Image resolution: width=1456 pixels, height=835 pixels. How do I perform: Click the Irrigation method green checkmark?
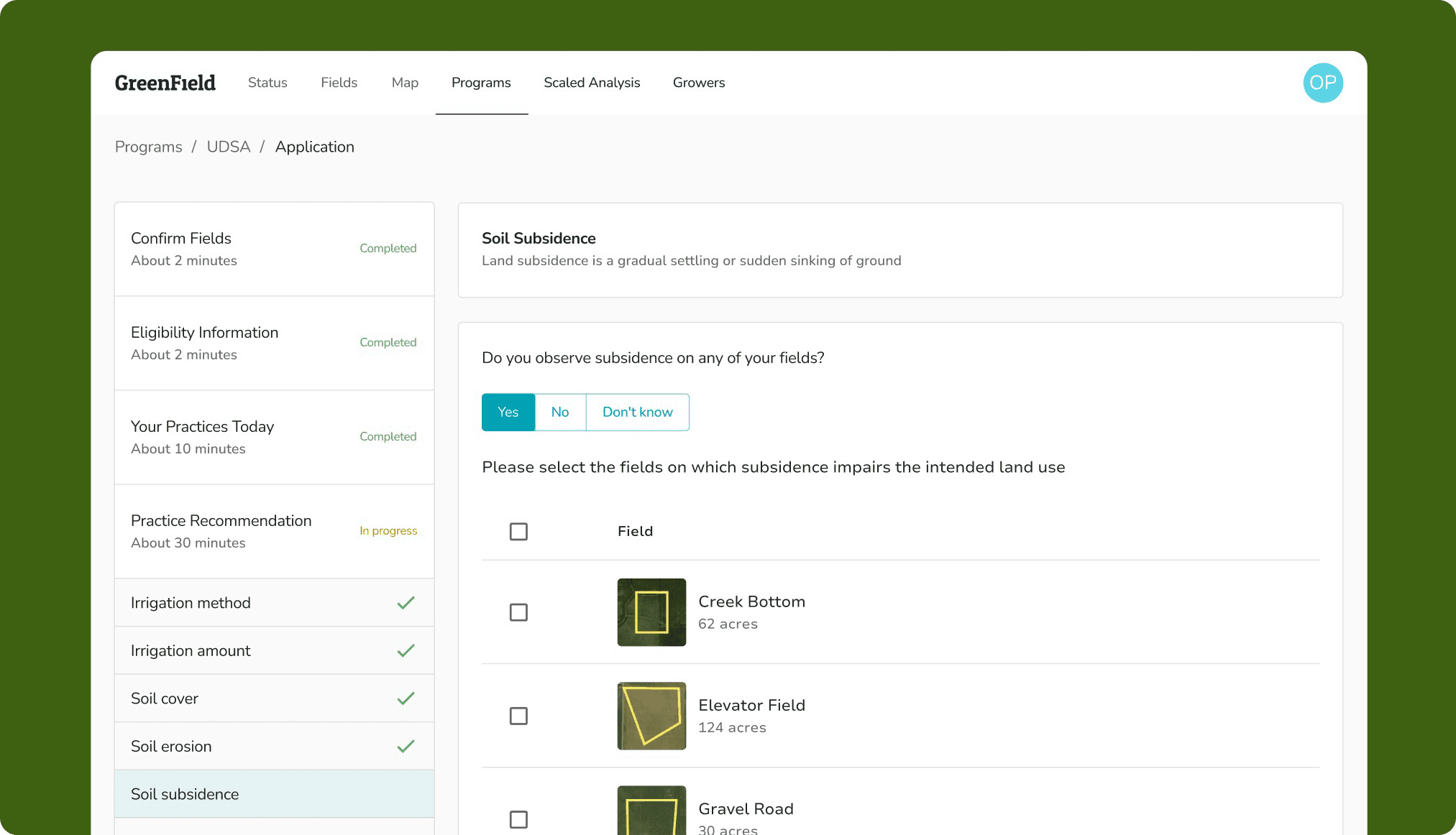pyautogui.click(x=406, y=603)
